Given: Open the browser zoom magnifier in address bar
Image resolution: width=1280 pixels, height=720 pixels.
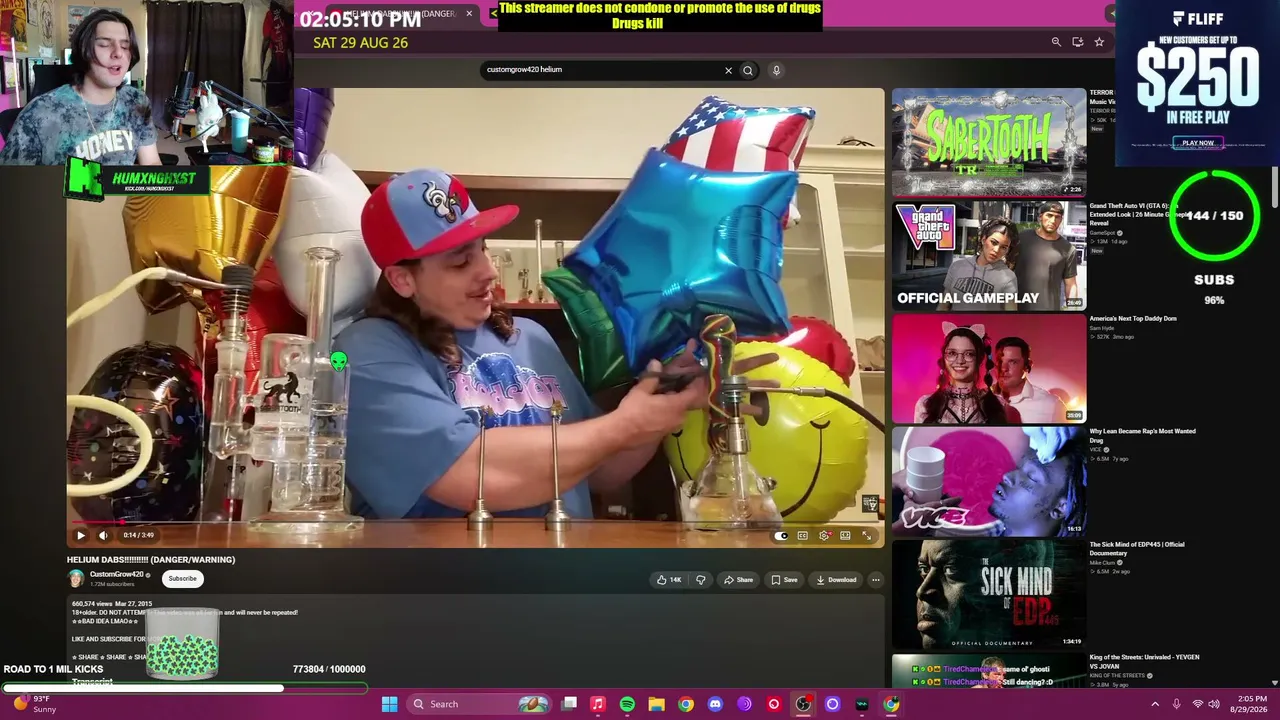Looking at the screenshot, I should (1056, 42).
